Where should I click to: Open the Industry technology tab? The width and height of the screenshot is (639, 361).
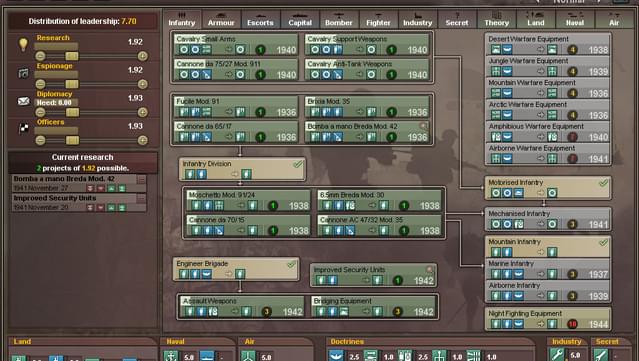click(x=417, y=20)
